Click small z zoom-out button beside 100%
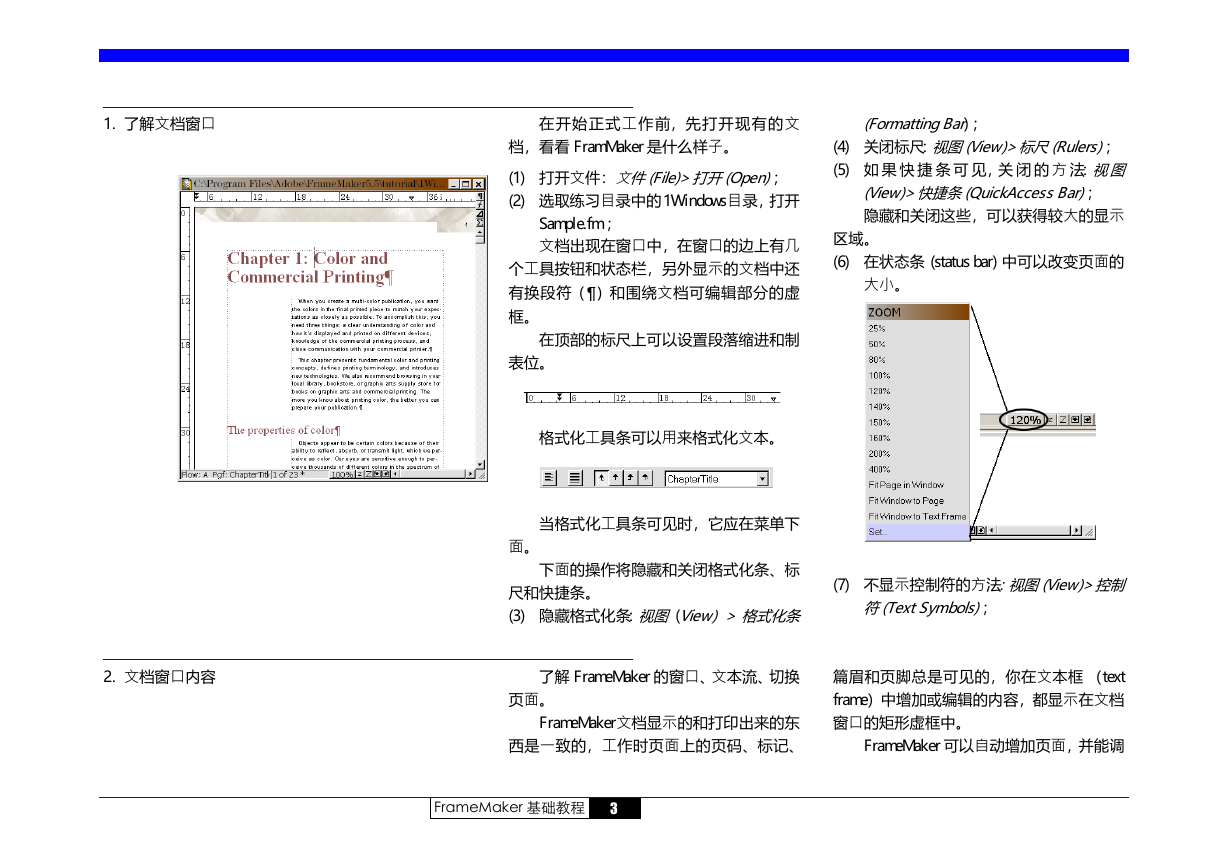The image size is (1228, 868). (362, 475)
